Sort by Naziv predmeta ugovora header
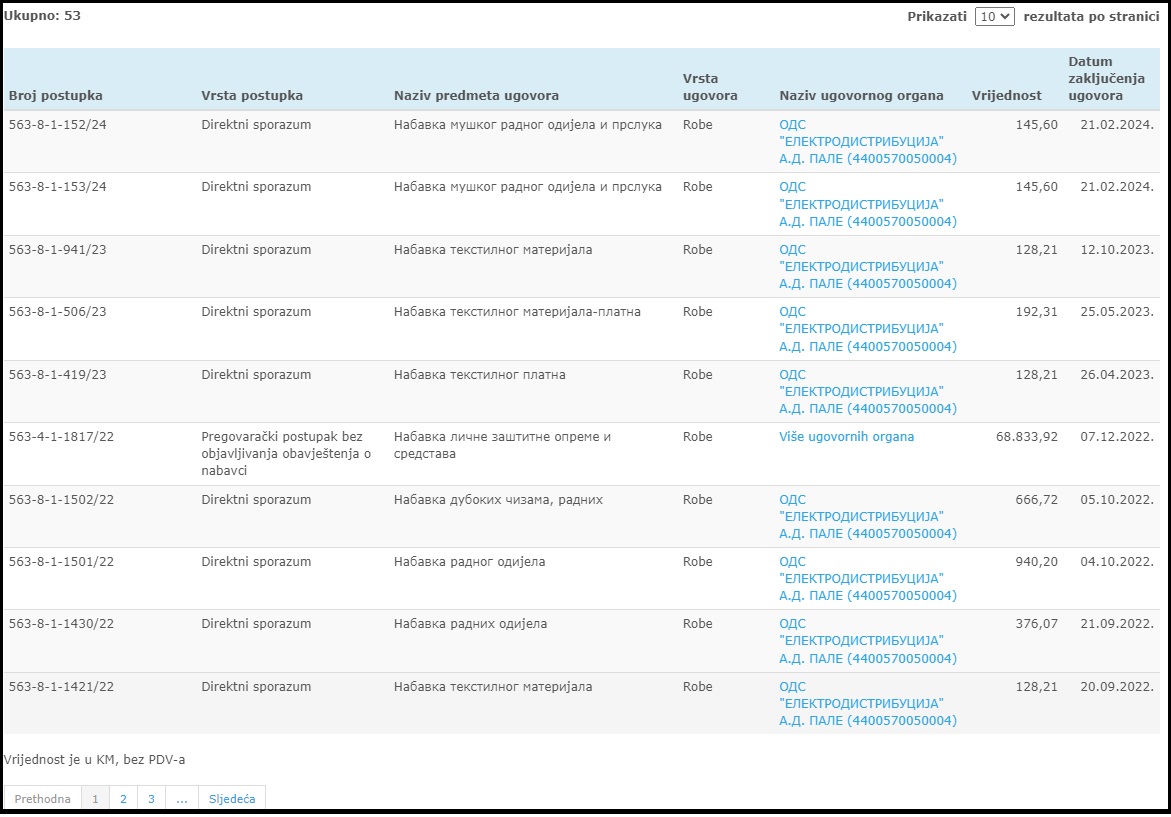Viewport: 1171px width, 817px height. point(476,96)
